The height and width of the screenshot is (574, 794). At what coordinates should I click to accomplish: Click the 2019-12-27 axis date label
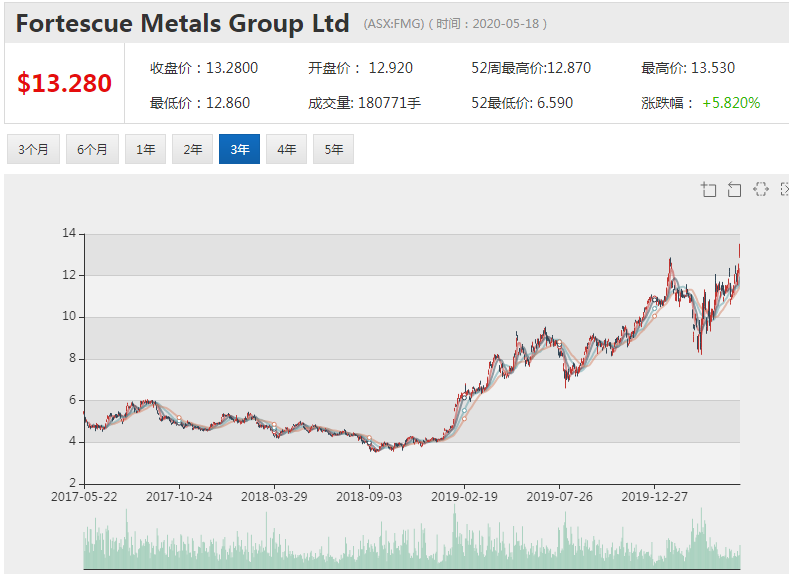(x=655, y=497)
